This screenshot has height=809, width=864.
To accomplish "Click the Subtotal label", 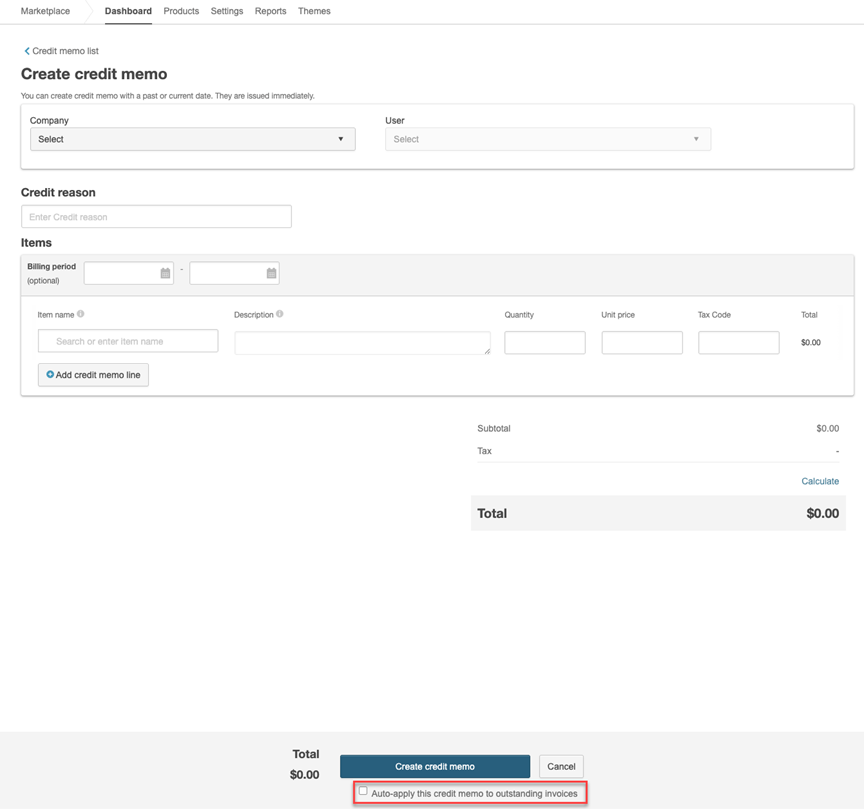I will (494, 428).
